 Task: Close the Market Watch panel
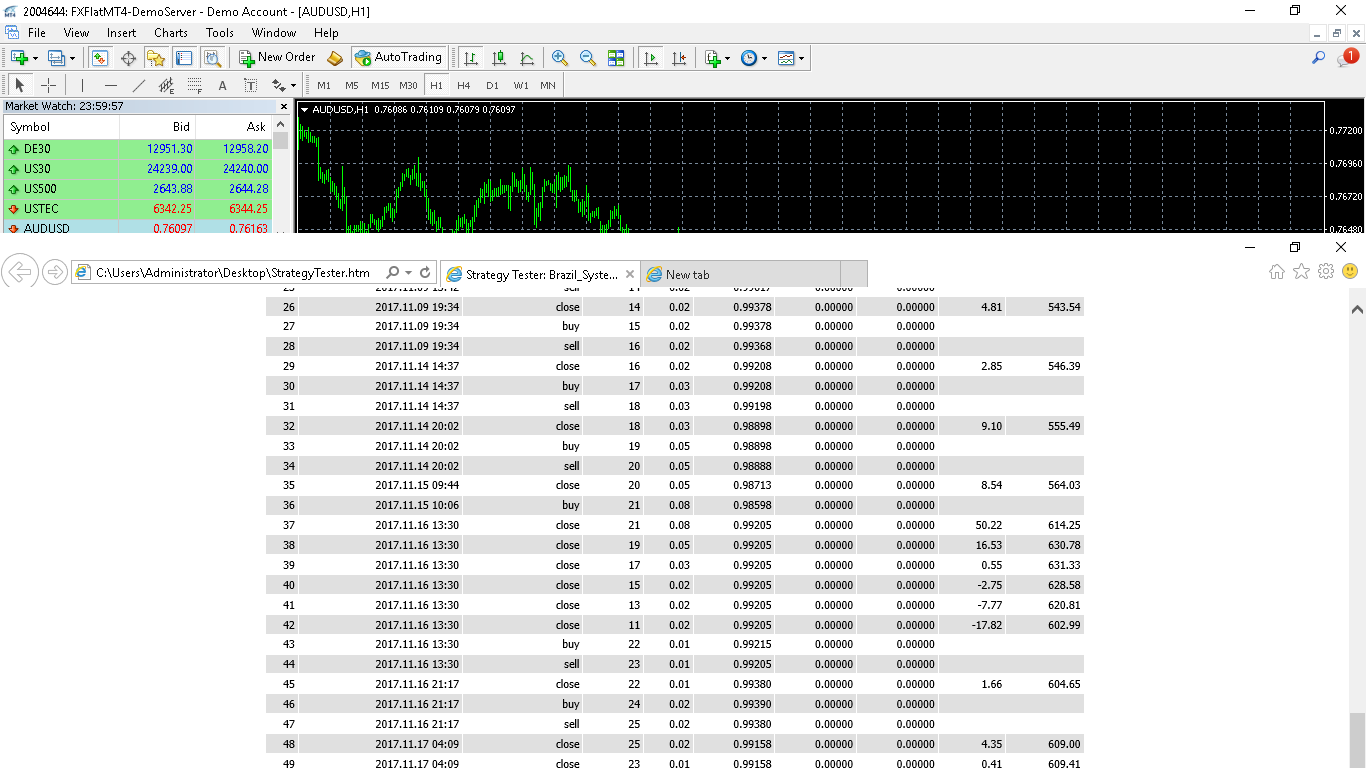pos(283,106)
